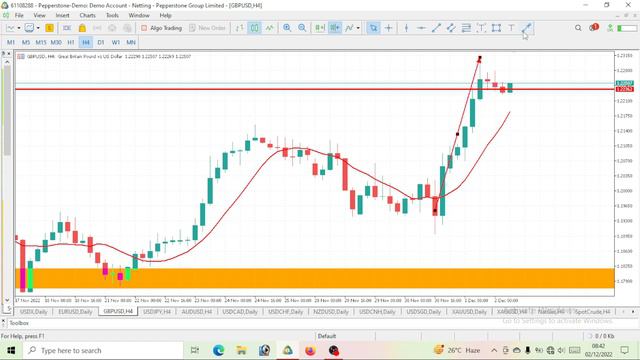Viewport: 640px width, 360px height.
Task: Select the text label tool
Action: 481,28
